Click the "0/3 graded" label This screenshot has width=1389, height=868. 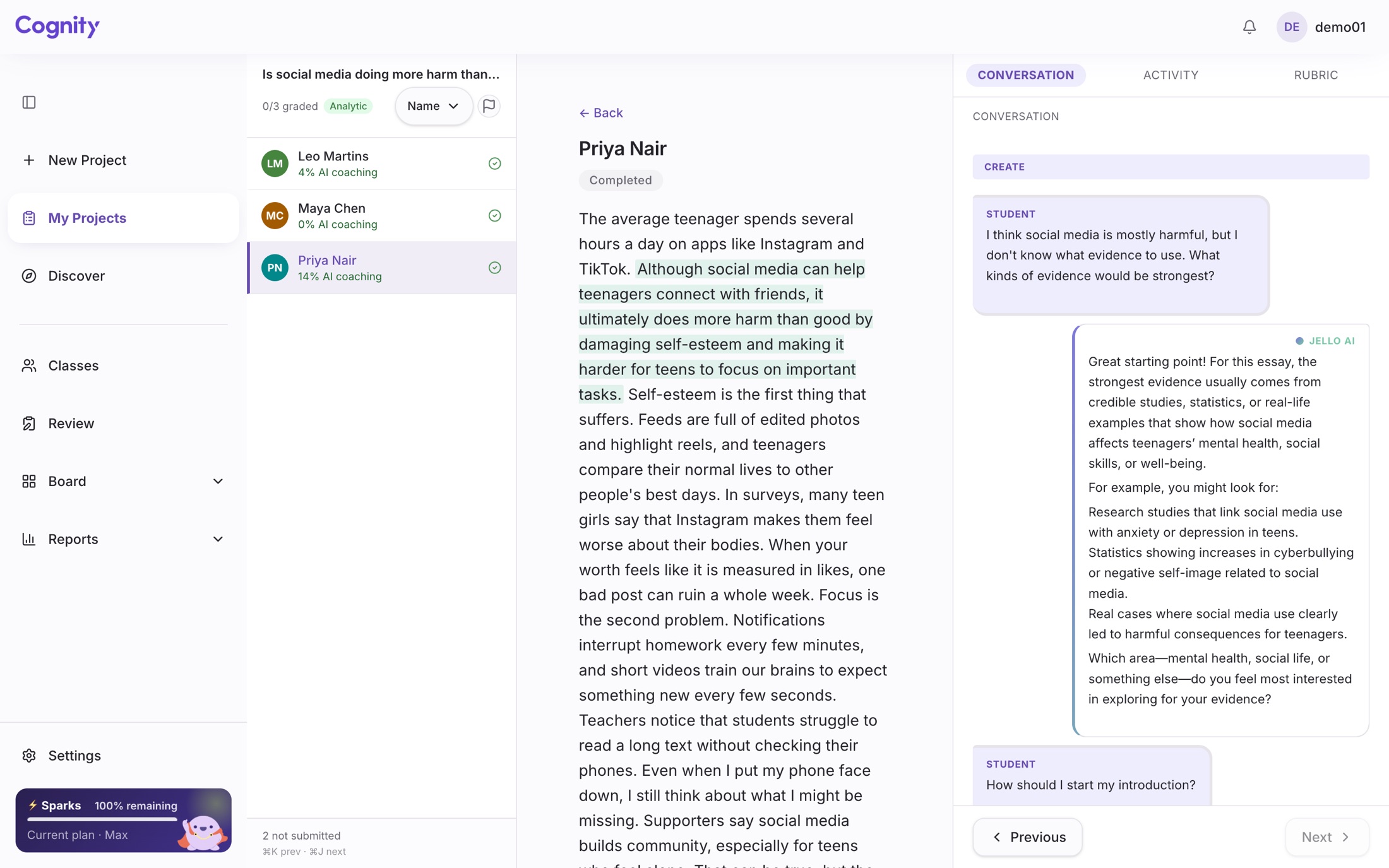(x=290, y=106)
